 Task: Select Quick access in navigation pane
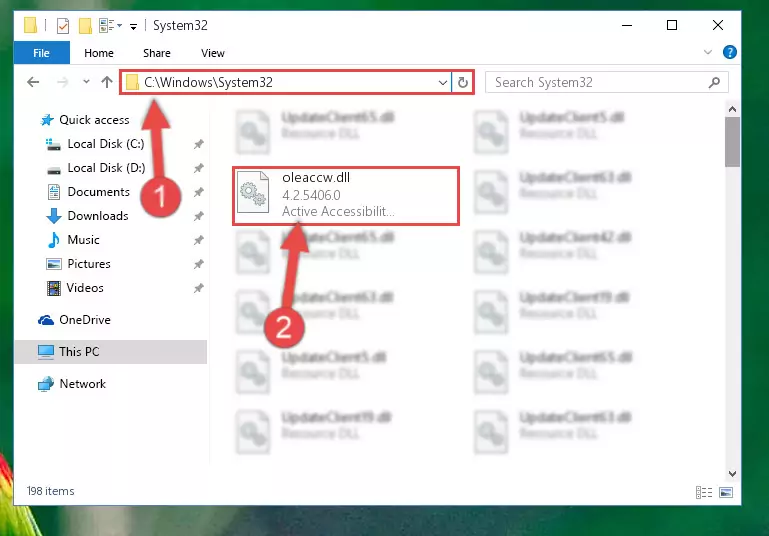(x=94, y=120)
